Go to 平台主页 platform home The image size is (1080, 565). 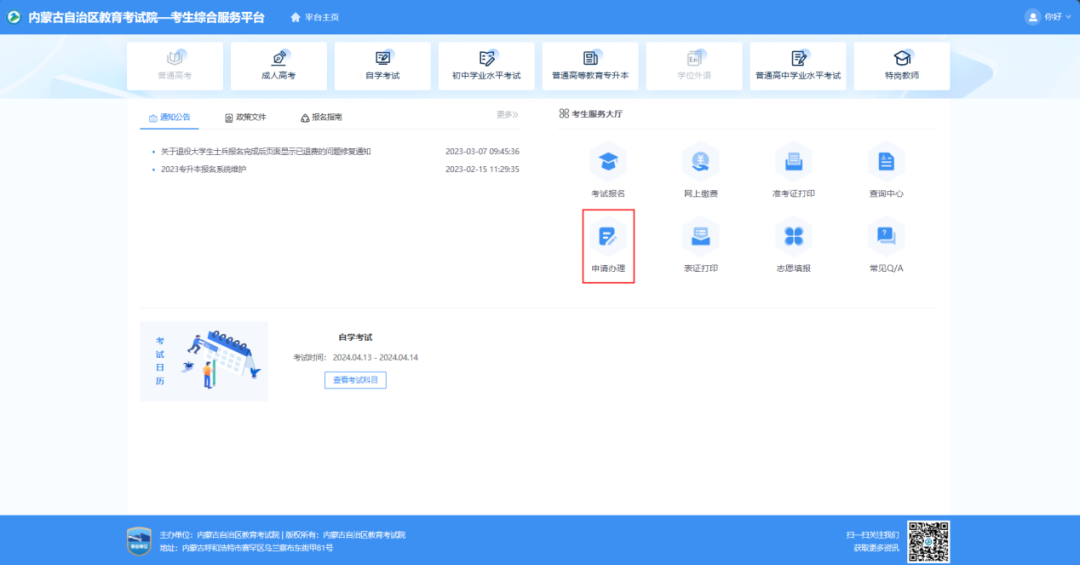coord(314,18)
